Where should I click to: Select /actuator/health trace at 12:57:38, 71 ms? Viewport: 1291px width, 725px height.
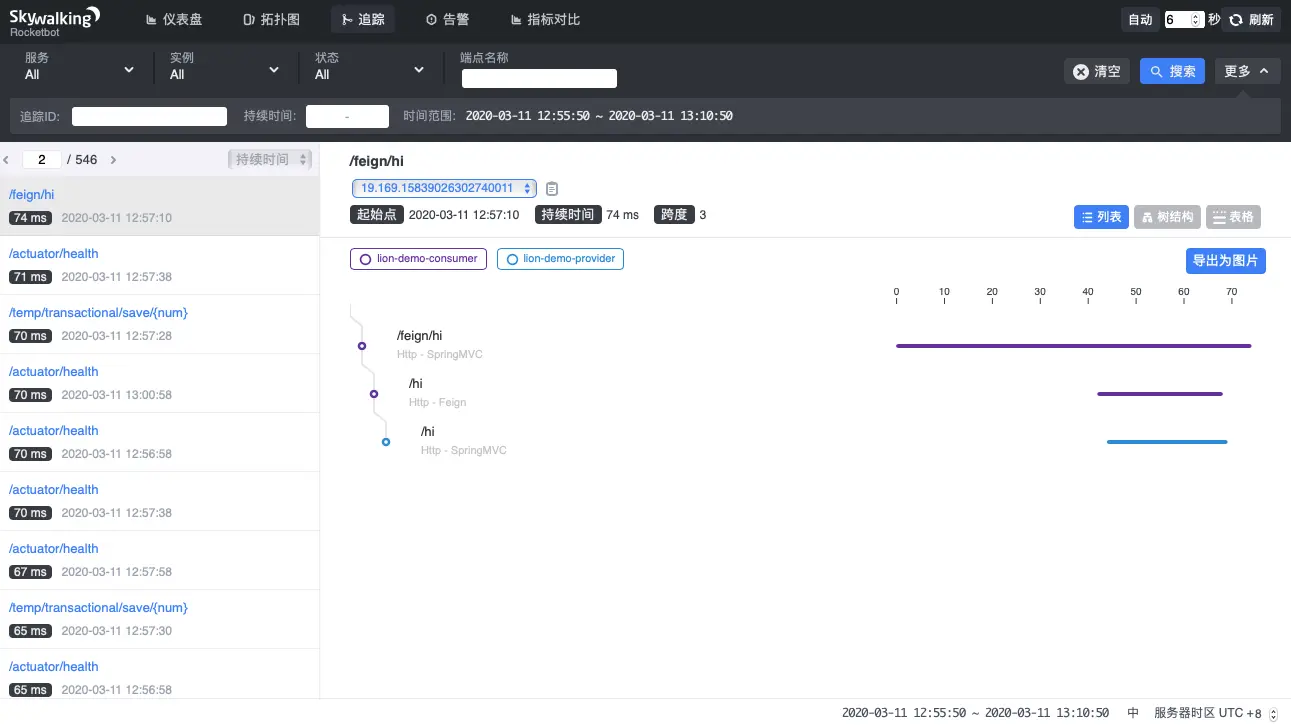159,265
